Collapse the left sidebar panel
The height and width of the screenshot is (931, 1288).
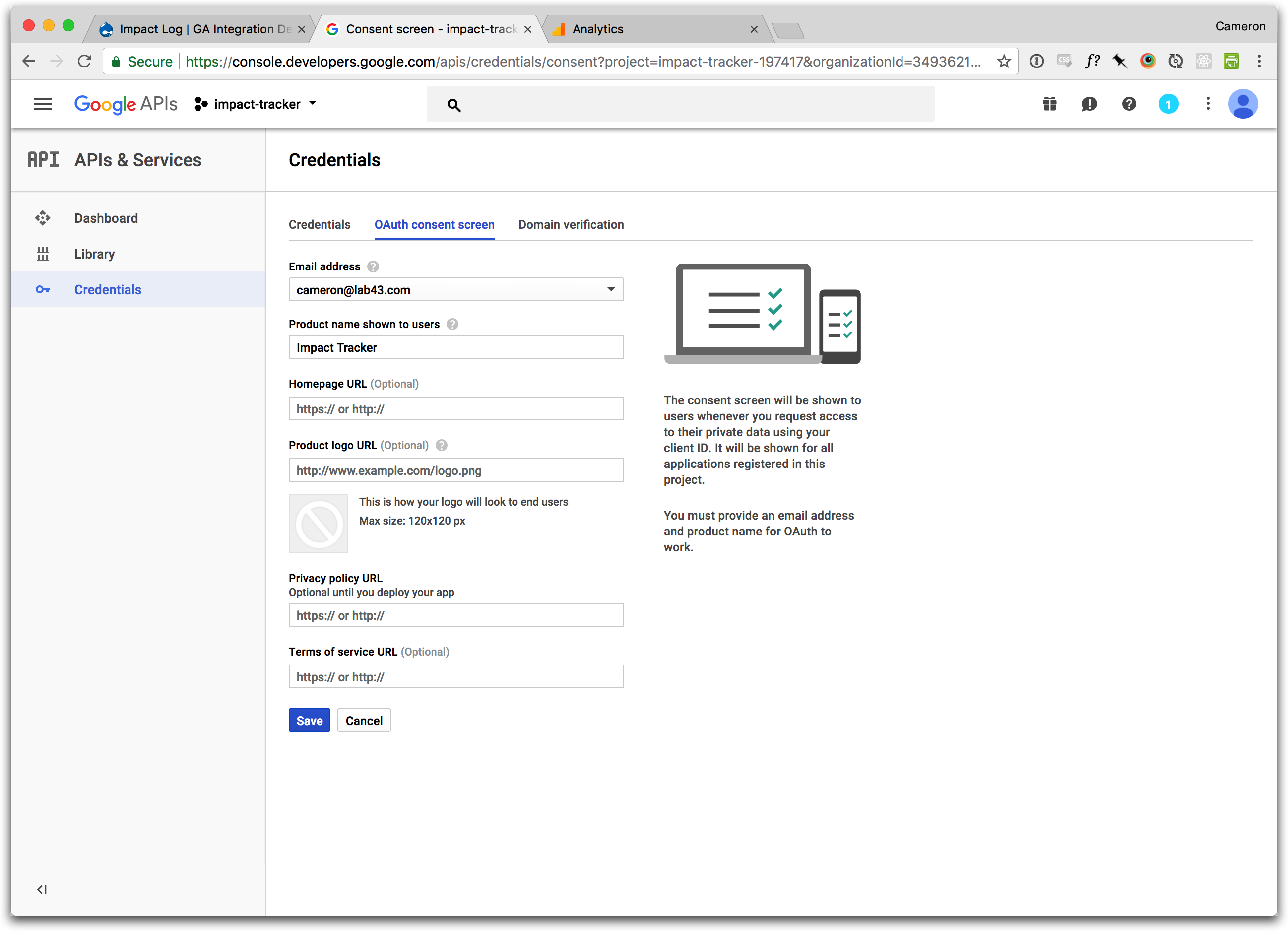click(42, 889)
